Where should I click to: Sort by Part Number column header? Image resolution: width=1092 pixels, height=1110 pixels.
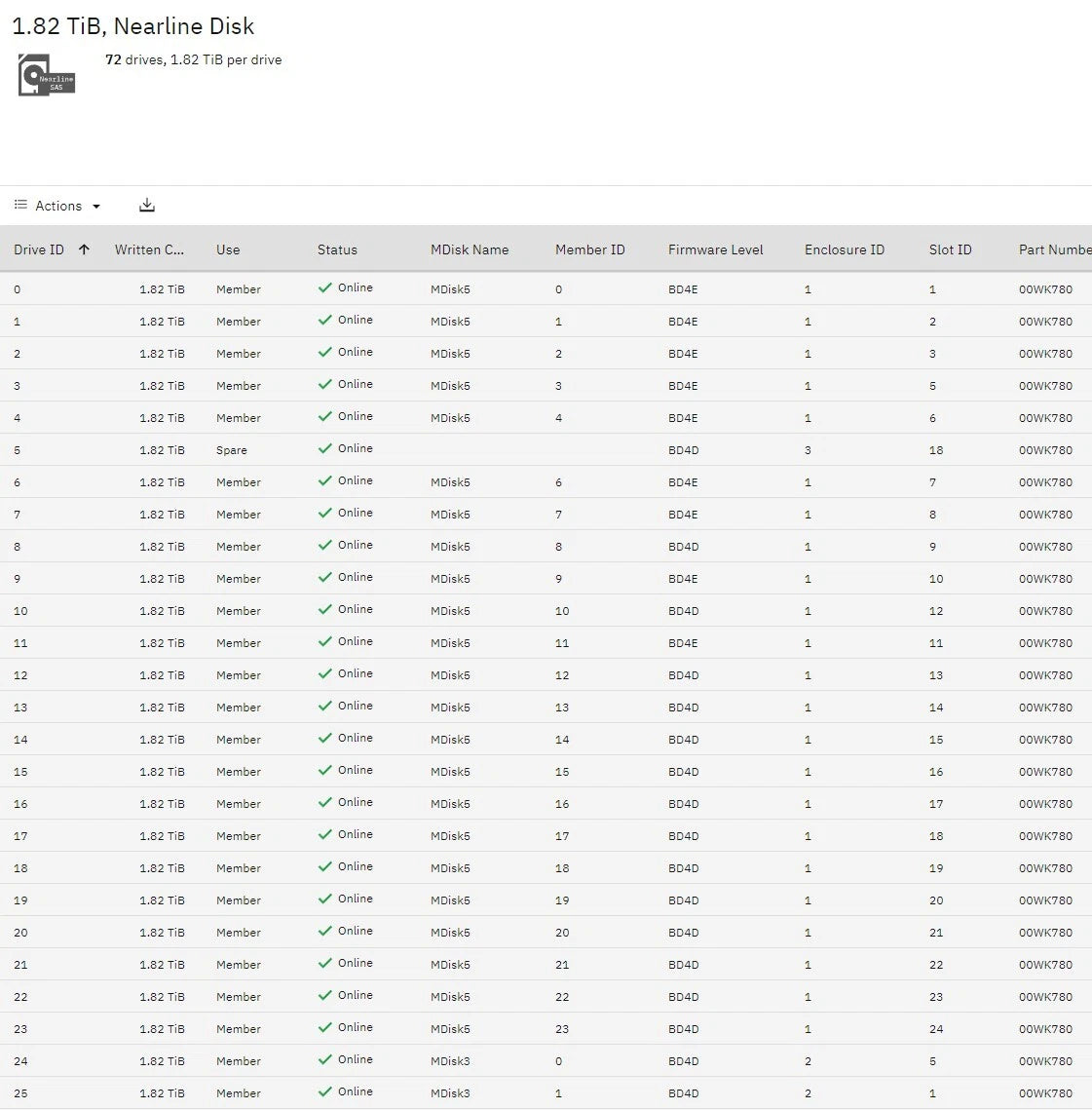tap(1054, 249)
